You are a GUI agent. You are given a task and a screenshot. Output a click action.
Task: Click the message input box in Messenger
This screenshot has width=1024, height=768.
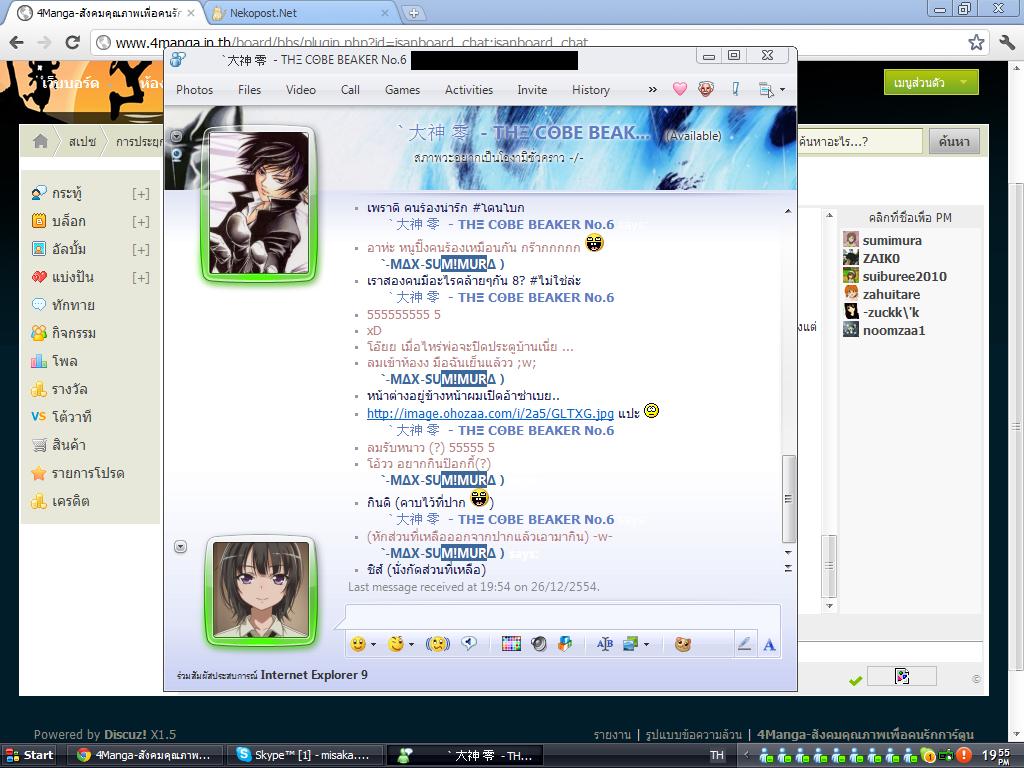coord(562,617)
